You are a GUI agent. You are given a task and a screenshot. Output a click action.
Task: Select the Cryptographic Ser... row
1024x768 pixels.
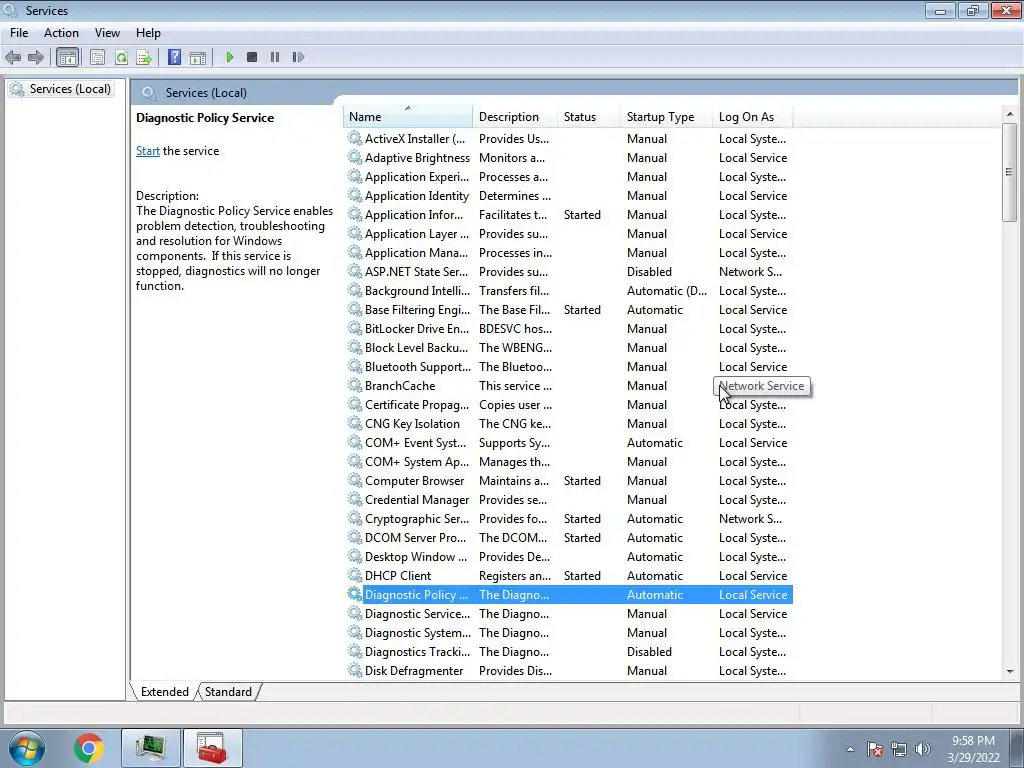568,518
